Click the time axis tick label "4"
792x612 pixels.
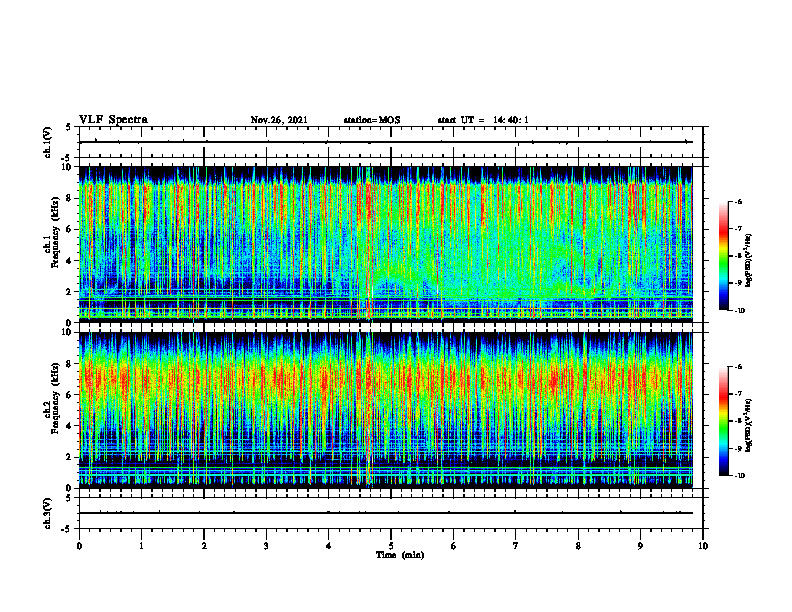tap(329, 546)
